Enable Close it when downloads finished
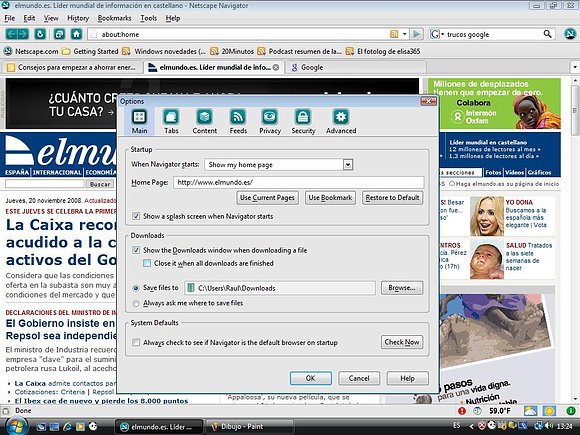580x435 pixels. [x=147, y=263]
